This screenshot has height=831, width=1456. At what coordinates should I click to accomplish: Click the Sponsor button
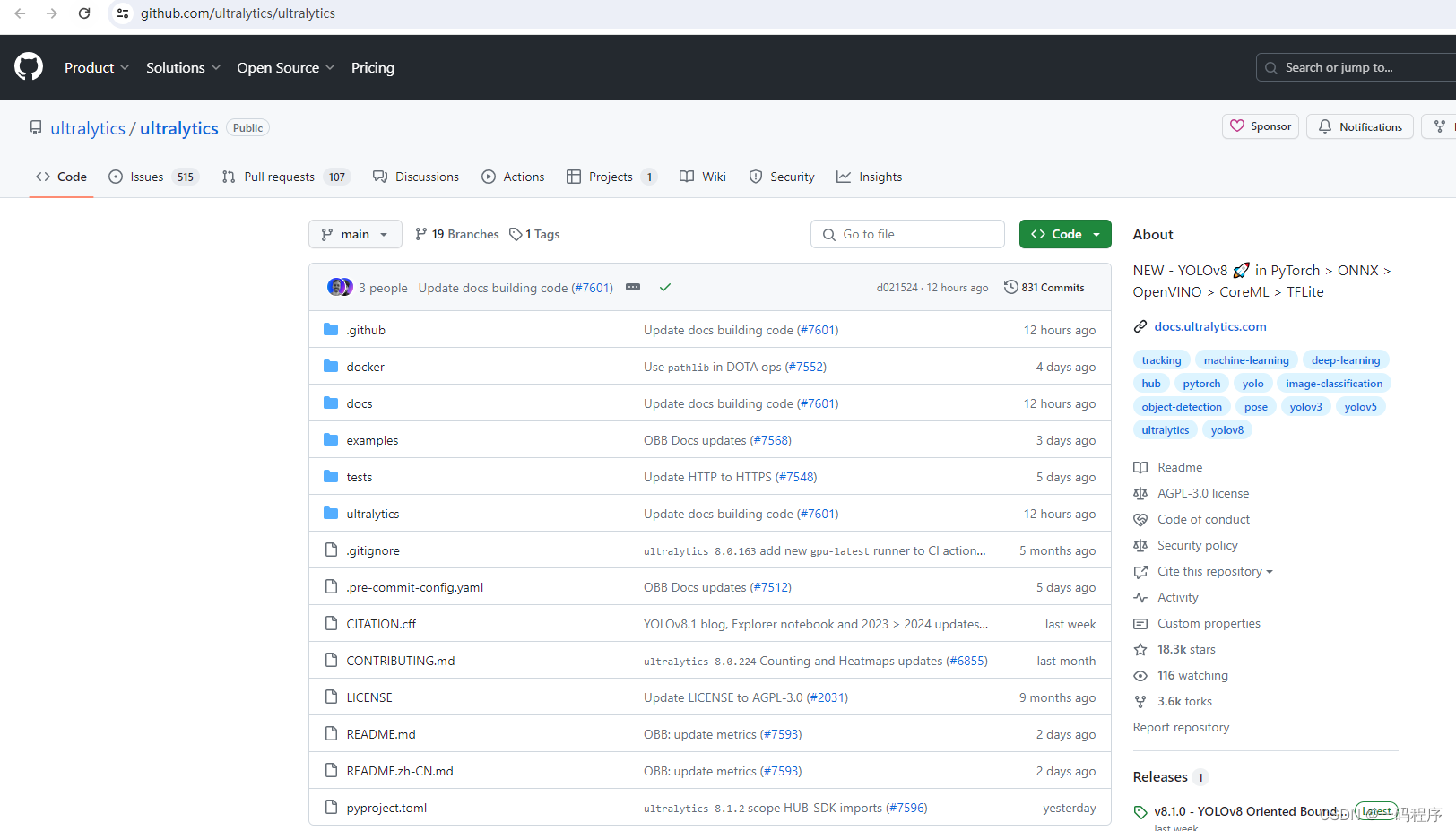coord(1261,126)
